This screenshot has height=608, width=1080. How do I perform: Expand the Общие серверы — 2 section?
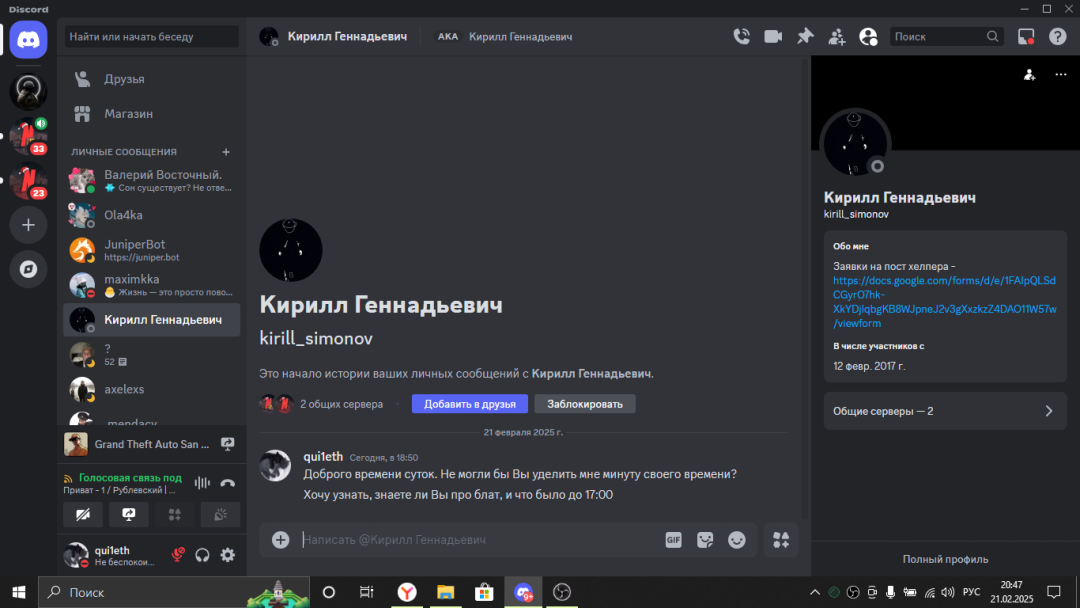pos(945,411)
